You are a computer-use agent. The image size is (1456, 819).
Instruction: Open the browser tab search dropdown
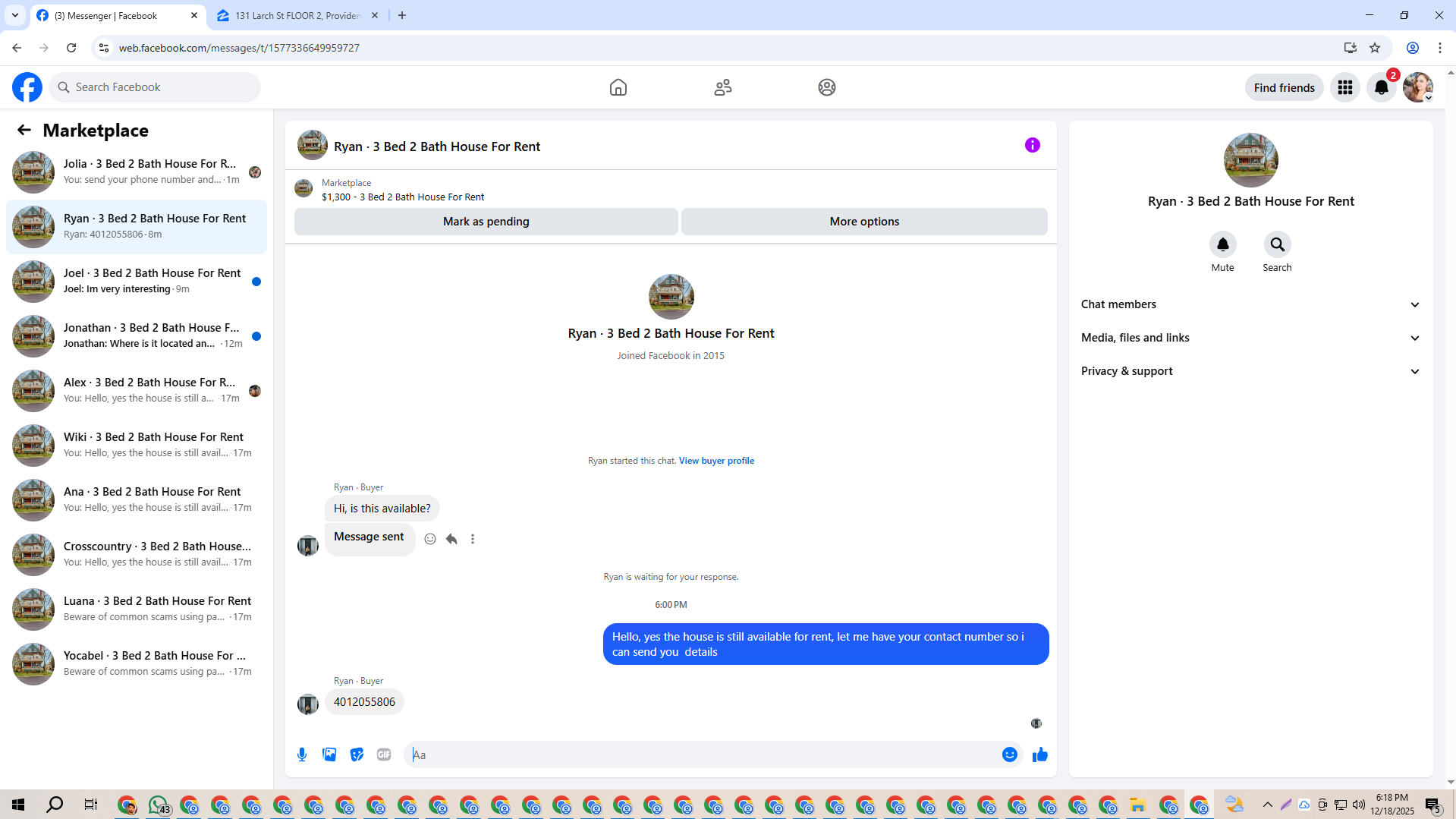(15, 16)
